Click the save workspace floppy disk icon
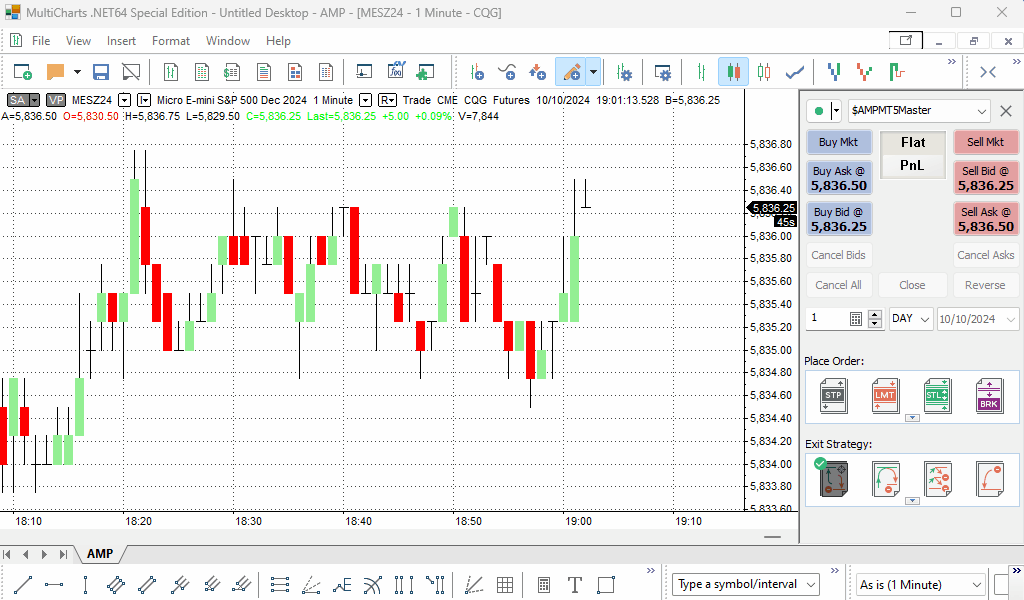 click(x=101, y=72)
